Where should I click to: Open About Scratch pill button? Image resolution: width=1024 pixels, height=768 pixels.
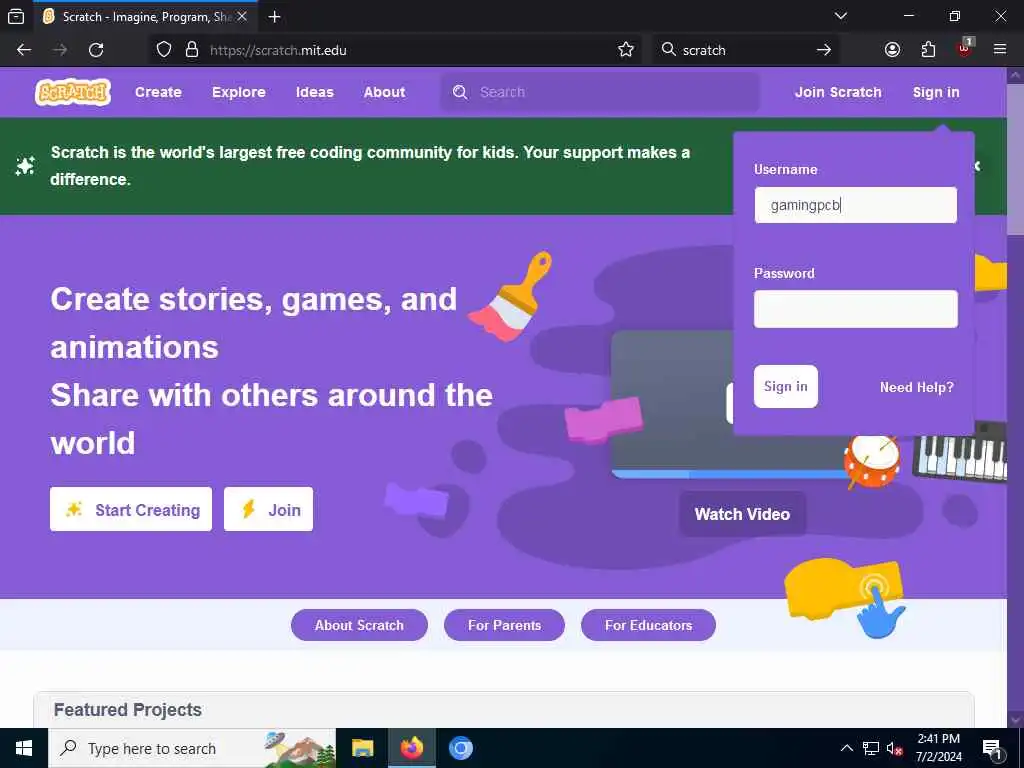pyautogui.click(x=359, y=625)
